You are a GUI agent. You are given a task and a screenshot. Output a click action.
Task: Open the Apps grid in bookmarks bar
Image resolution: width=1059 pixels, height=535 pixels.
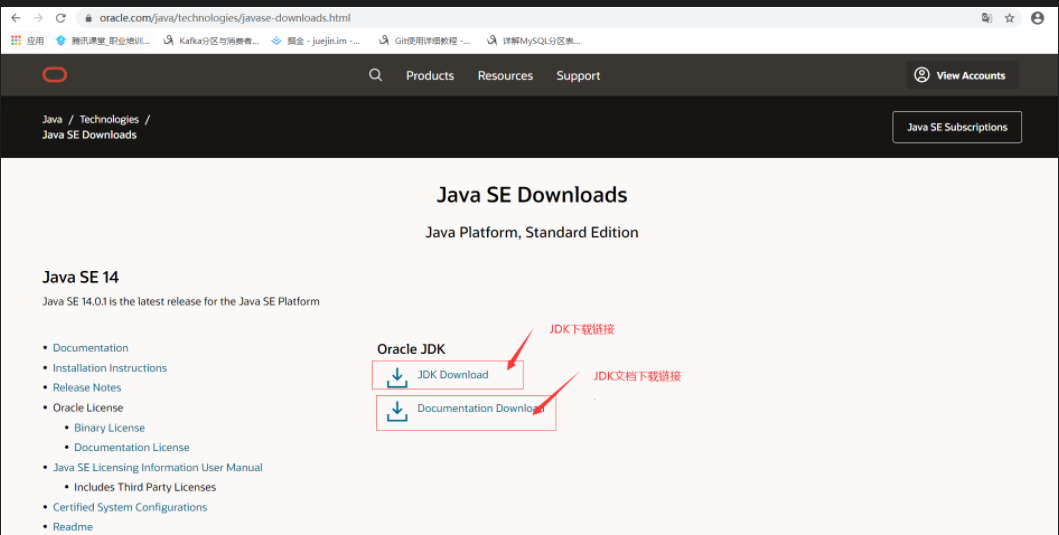coord(27,41)
